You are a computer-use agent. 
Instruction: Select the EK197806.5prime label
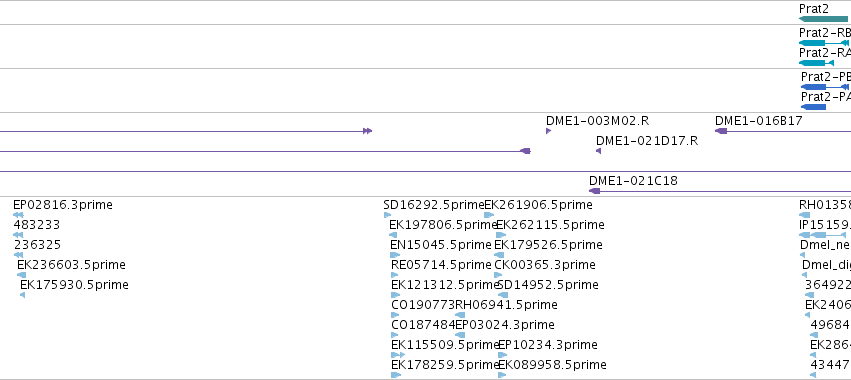442,225
